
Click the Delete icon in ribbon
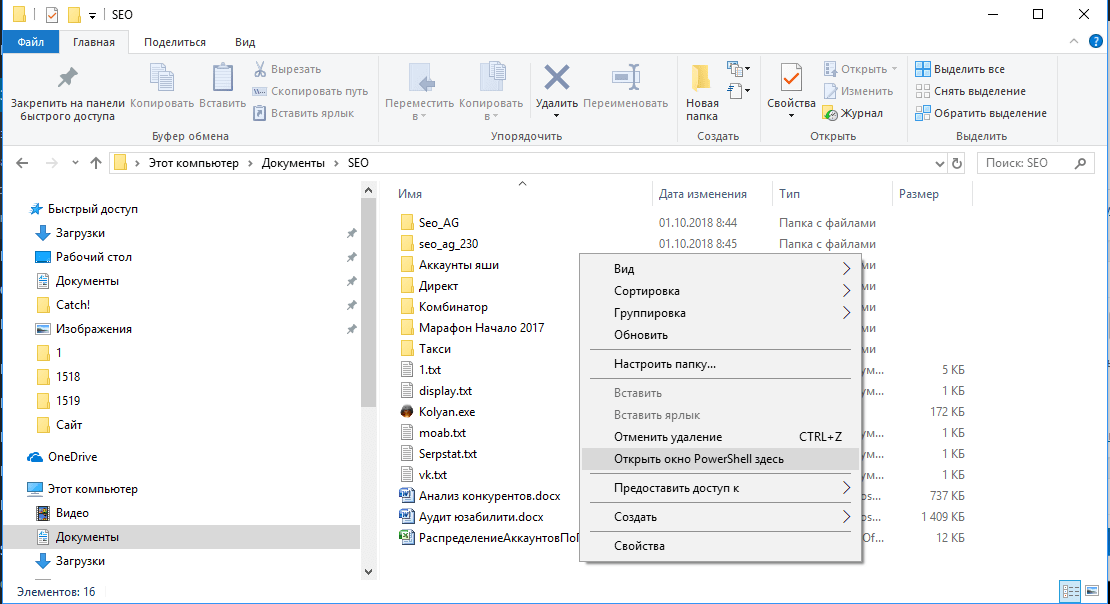click(556, 79)
